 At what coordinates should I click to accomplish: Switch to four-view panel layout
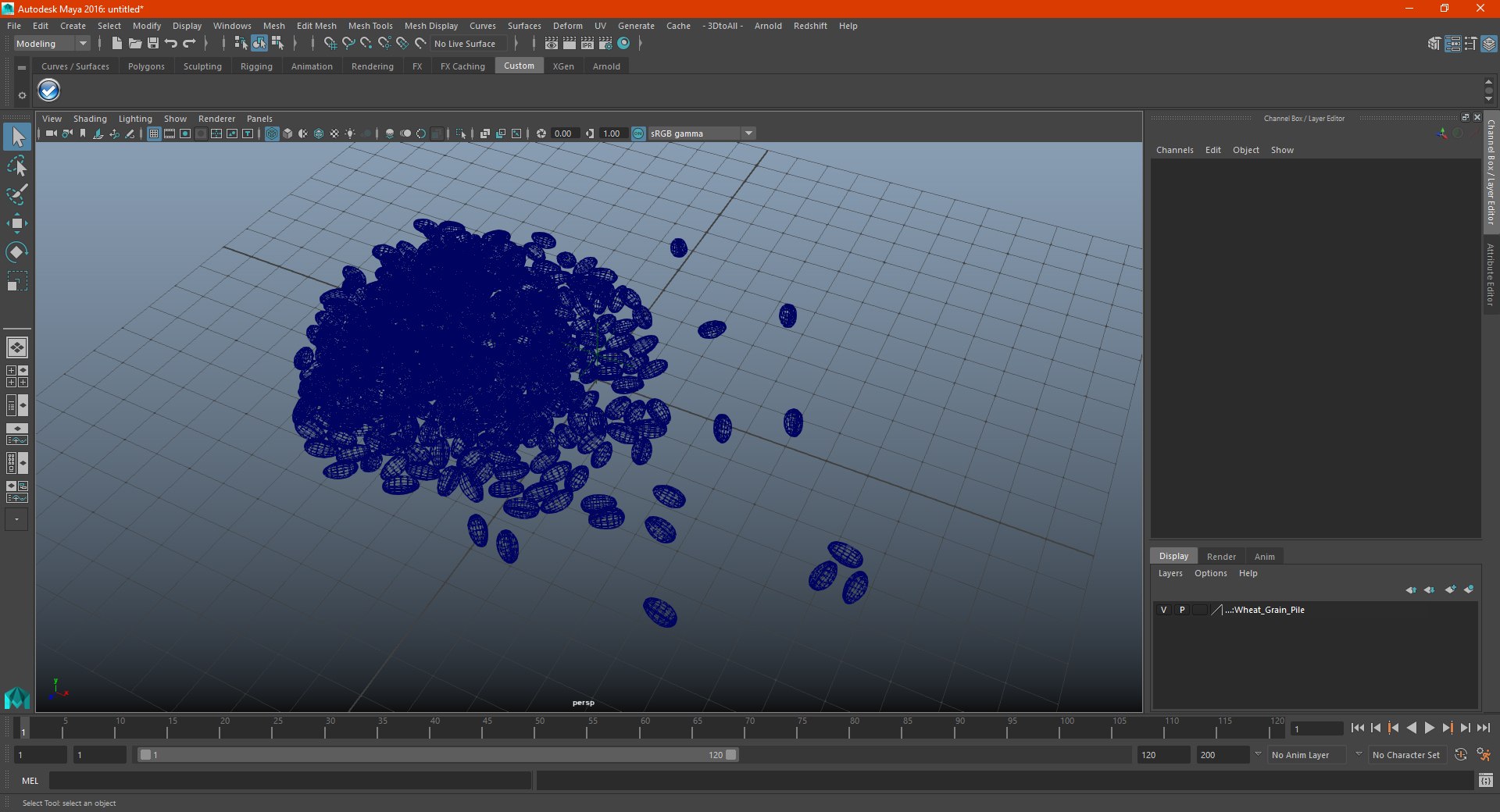[x=17, y=376]
